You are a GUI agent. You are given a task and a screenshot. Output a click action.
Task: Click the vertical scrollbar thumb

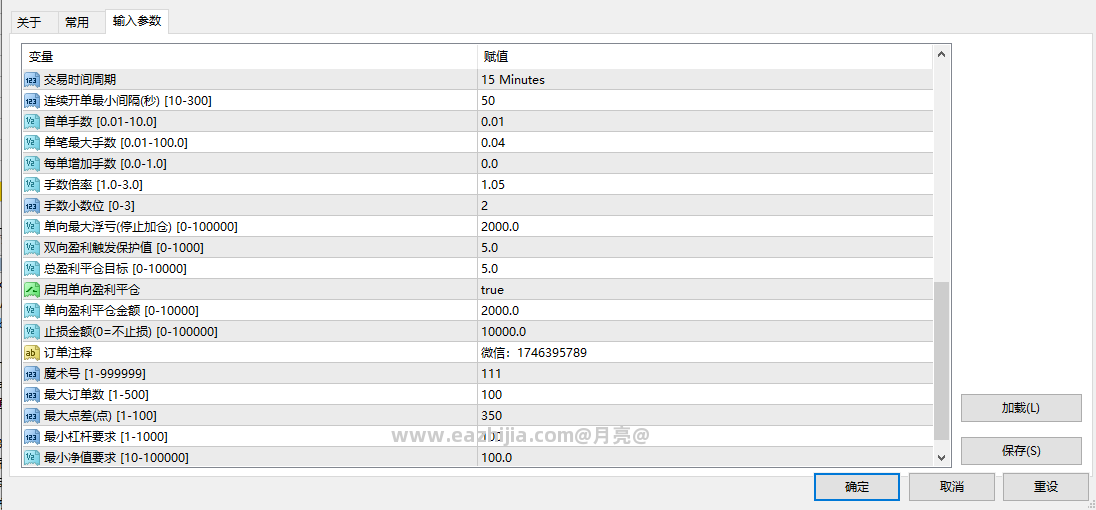[x=941, y=361]
